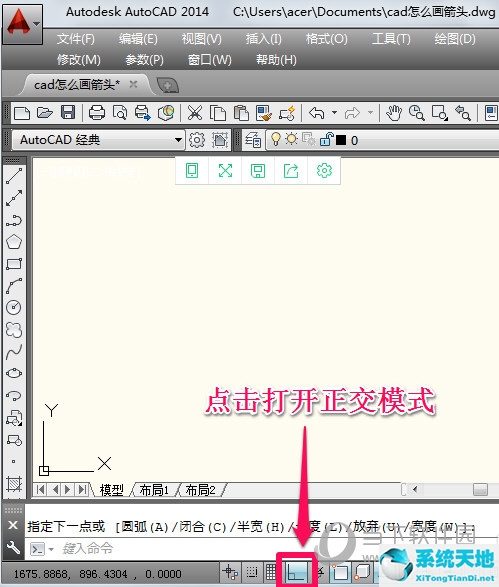The width and height of the screenshot is (499, 587).
Task: Select the Revision Cloud tool
Action: tap(14, 330)
